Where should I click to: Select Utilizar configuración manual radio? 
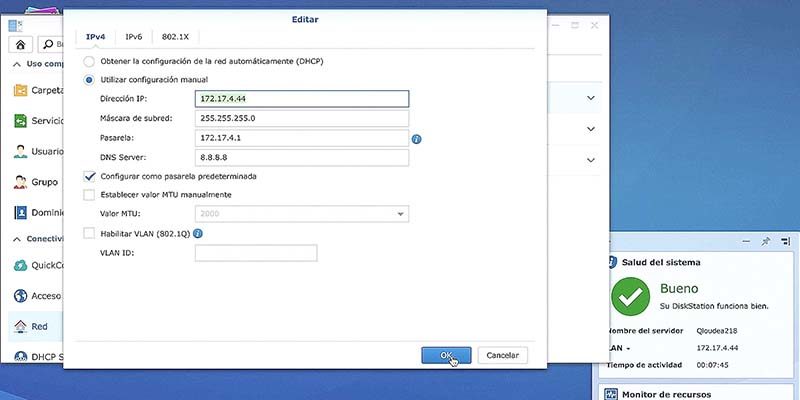point(89,80)
